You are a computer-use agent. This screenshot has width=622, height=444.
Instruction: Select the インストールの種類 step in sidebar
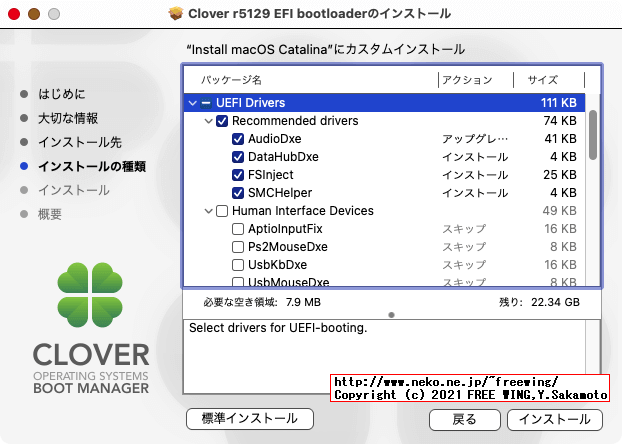[x=92, y=166]
